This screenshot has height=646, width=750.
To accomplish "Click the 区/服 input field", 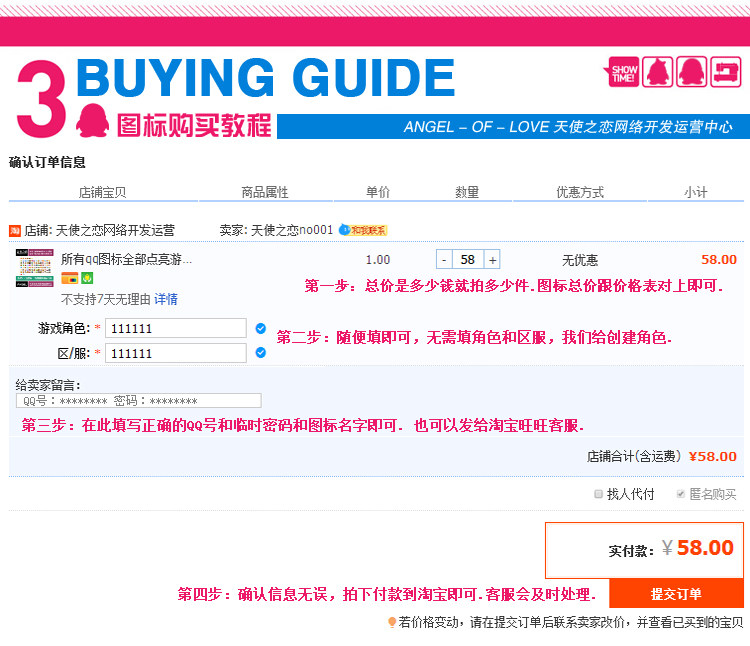I will [x=175, y=353].
